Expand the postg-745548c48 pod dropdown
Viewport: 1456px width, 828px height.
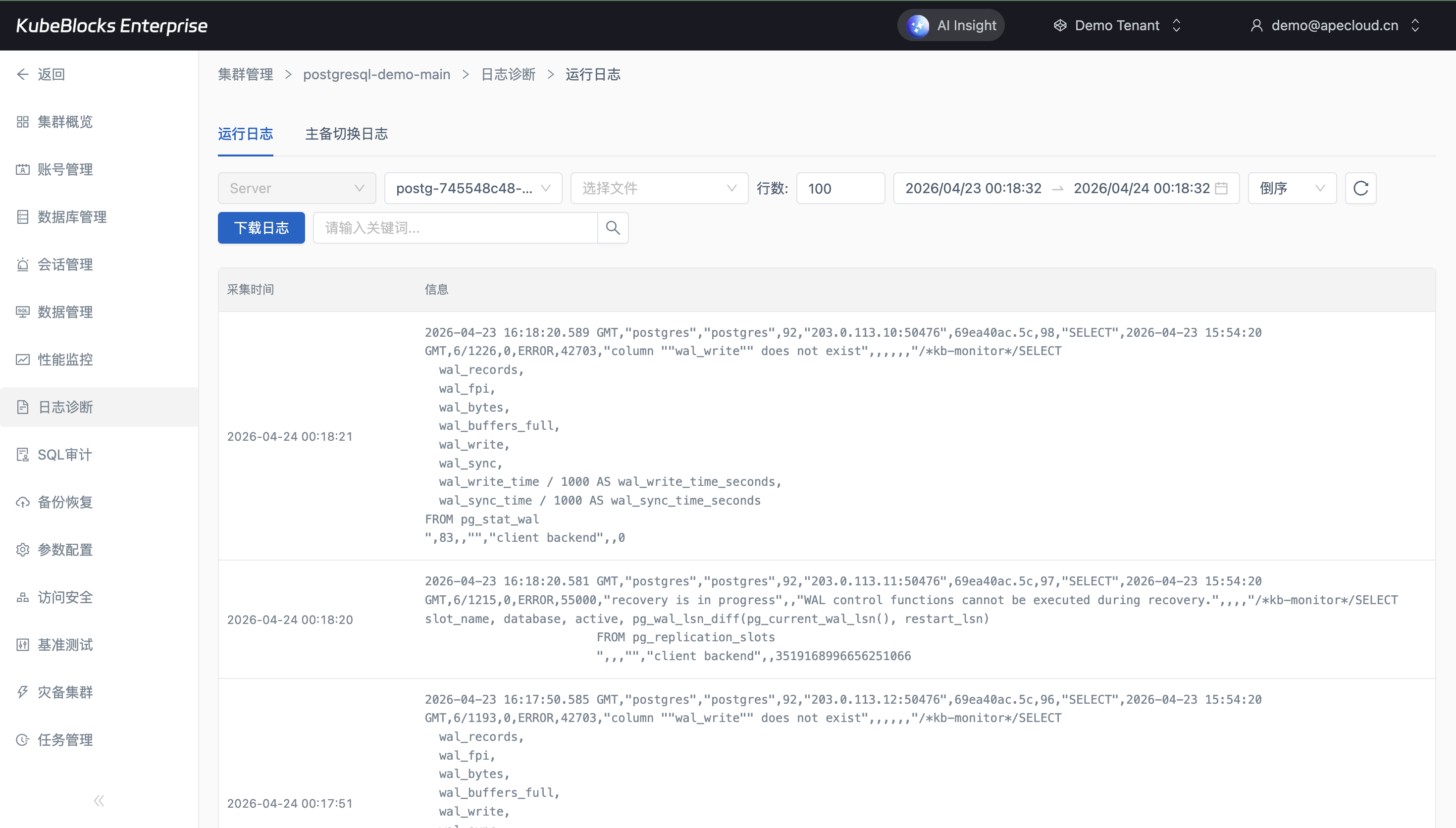[472, 188]
